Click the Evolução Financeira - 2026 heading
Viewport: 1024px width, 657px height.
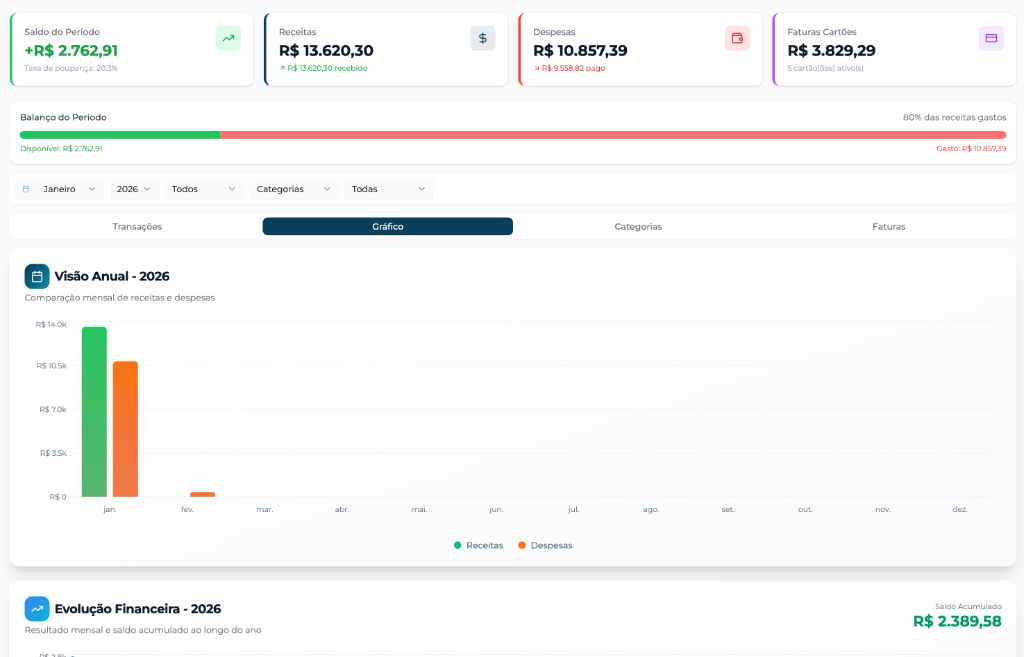tap(138, 609)
